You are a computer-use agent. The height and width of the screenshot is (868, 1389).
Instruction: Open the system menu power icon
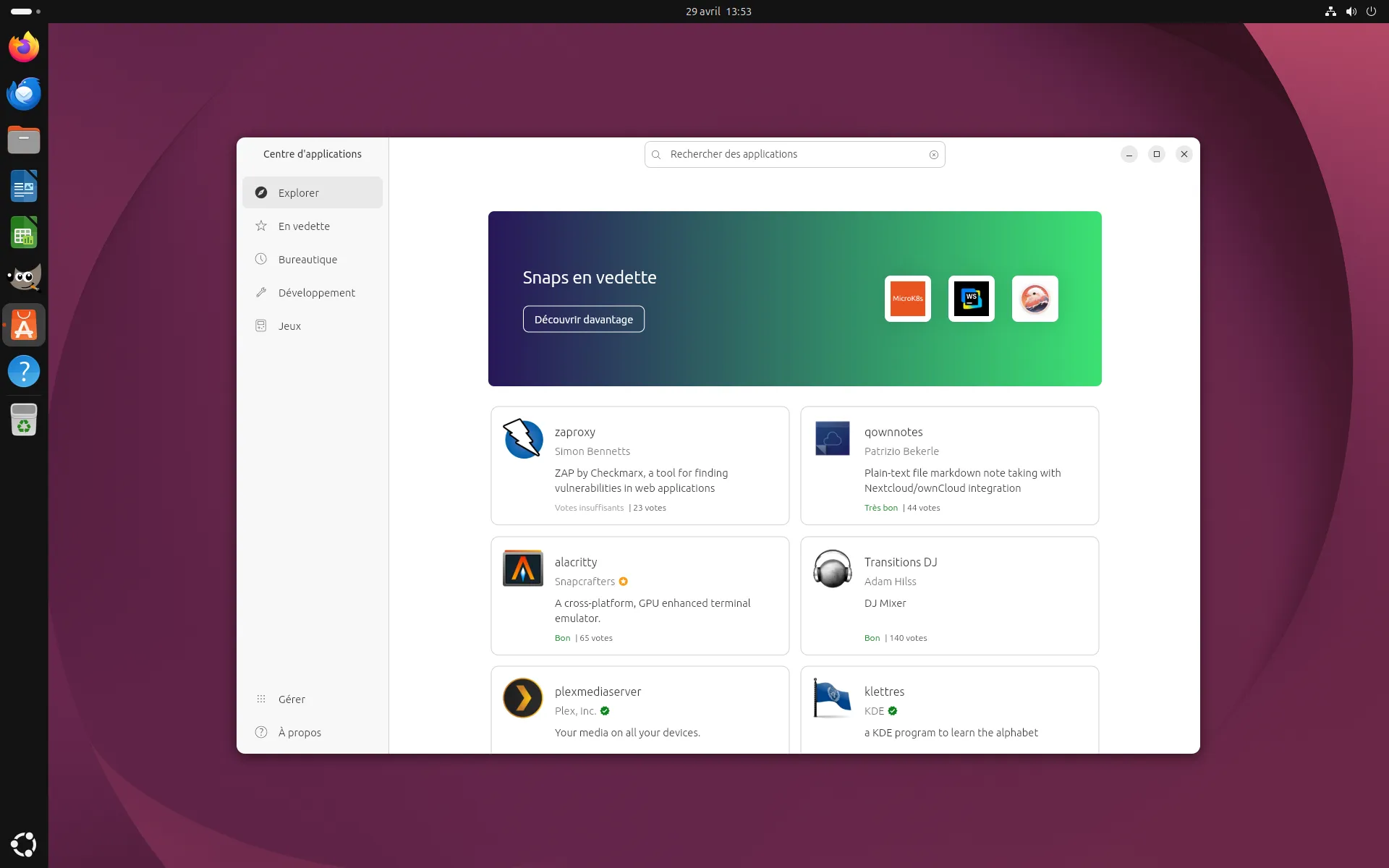(x=1371, y=12)
